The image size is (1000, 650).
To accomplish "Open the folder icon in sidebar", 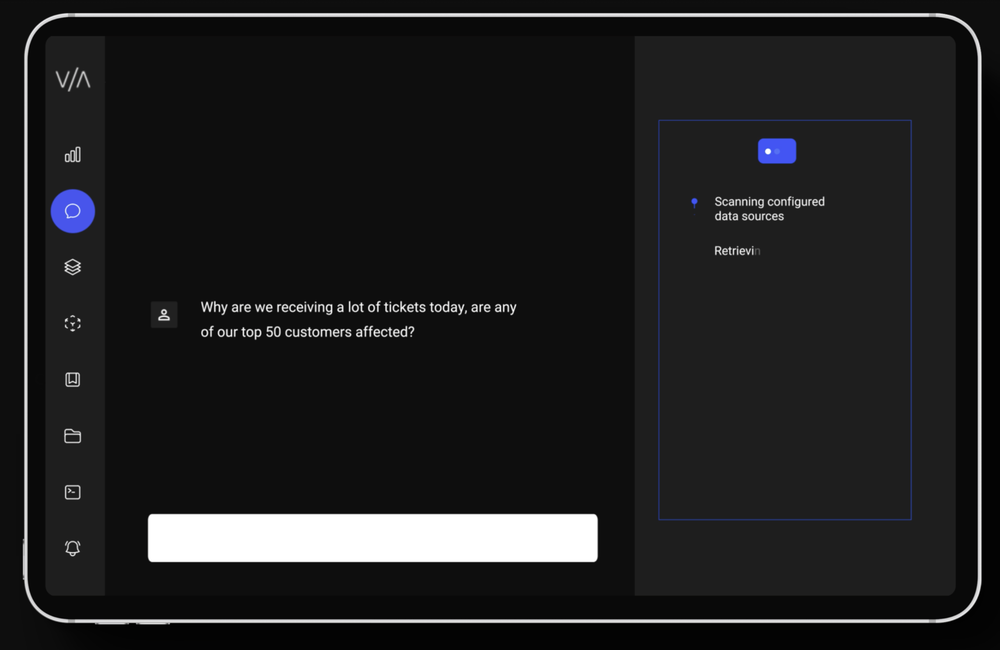I will [73, 436].
